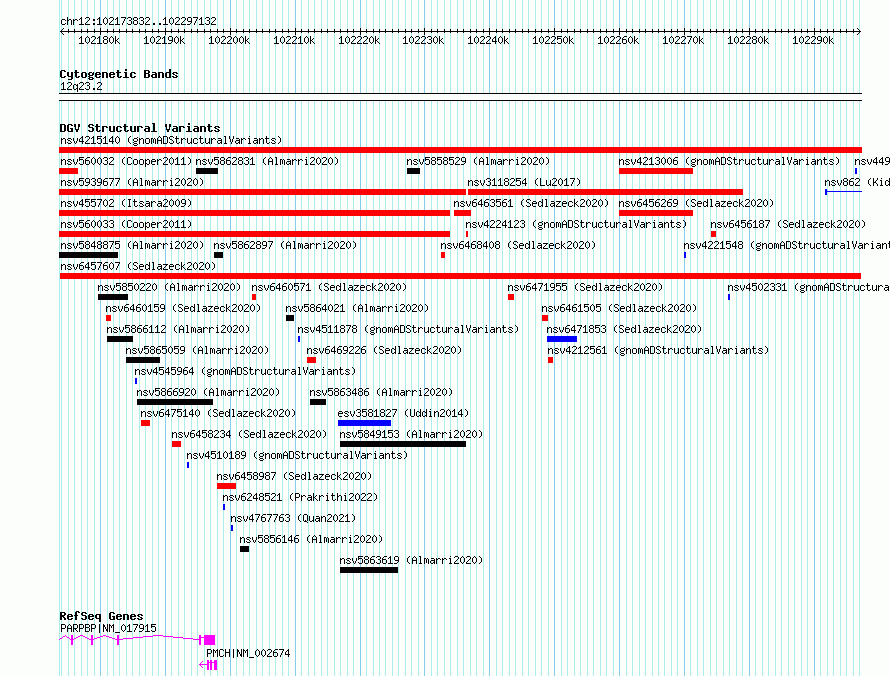Click the PMCH|NM_002674 gene label
This screenshot has width=890, height=676.
click(x=248, y=653)
